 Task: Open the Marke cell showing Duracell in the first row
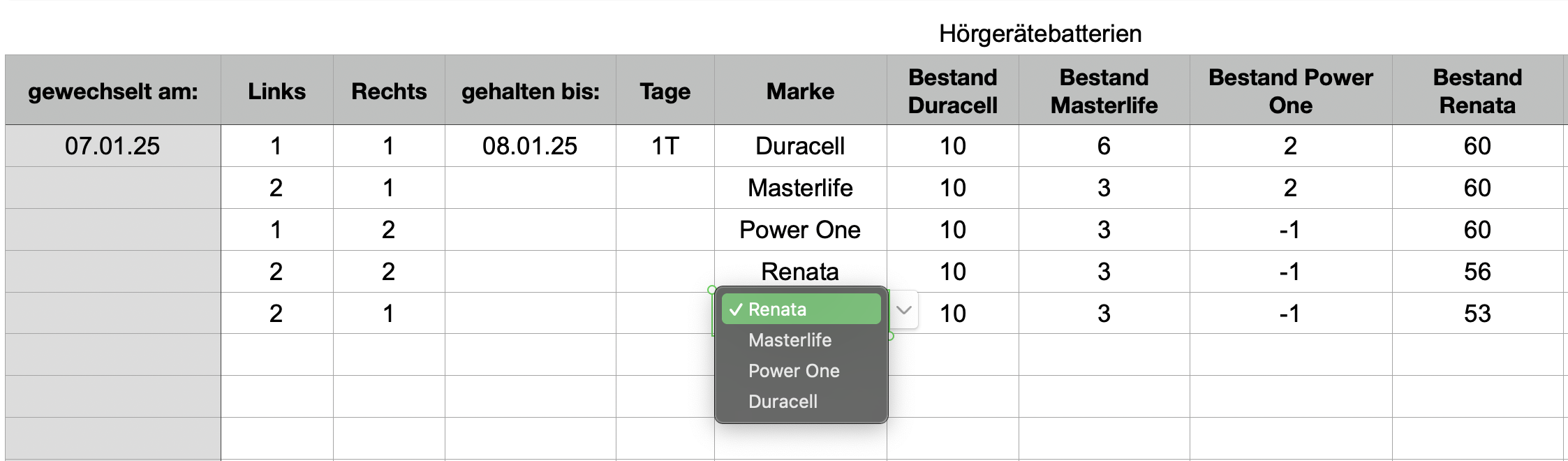click(x=800, y=146)
